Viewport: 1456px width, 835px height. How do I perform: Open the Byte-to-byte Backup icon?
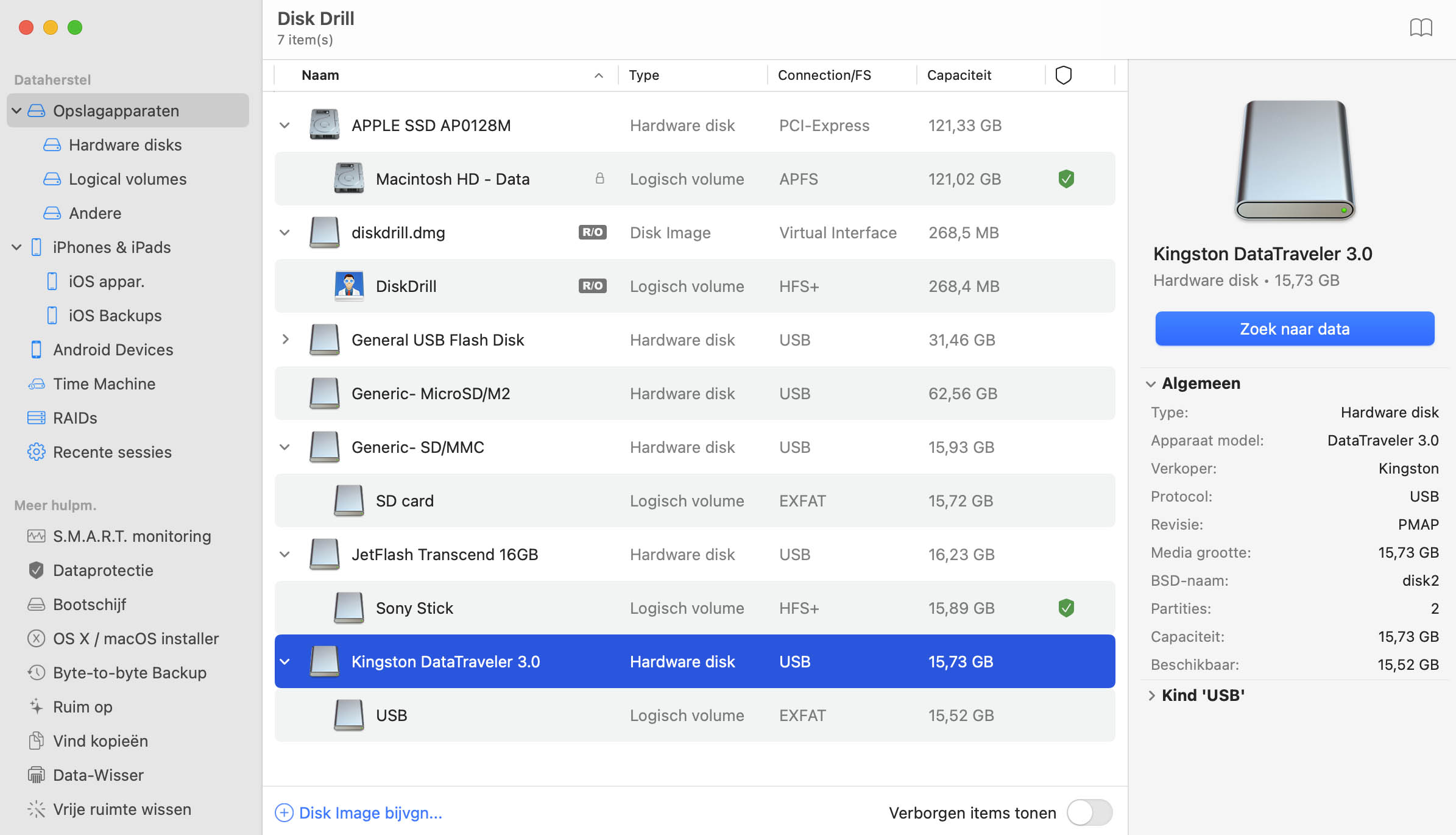(36, 672)
